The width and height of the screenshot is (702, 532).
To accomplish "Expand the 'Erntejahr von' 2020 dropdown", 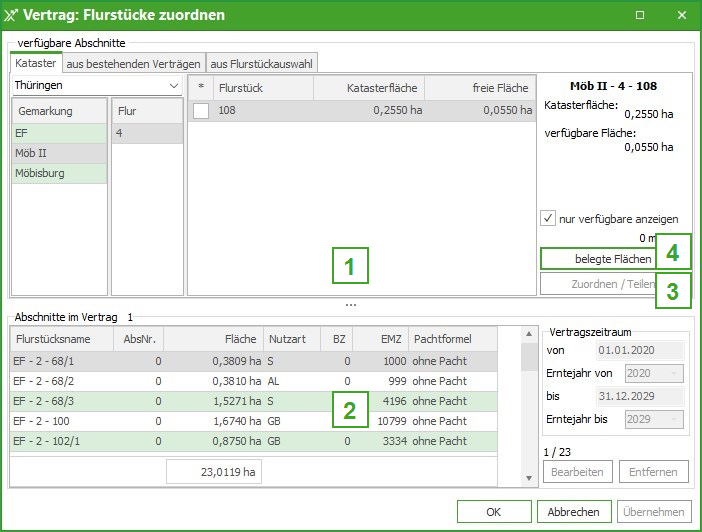I will (x=677, y=373).
